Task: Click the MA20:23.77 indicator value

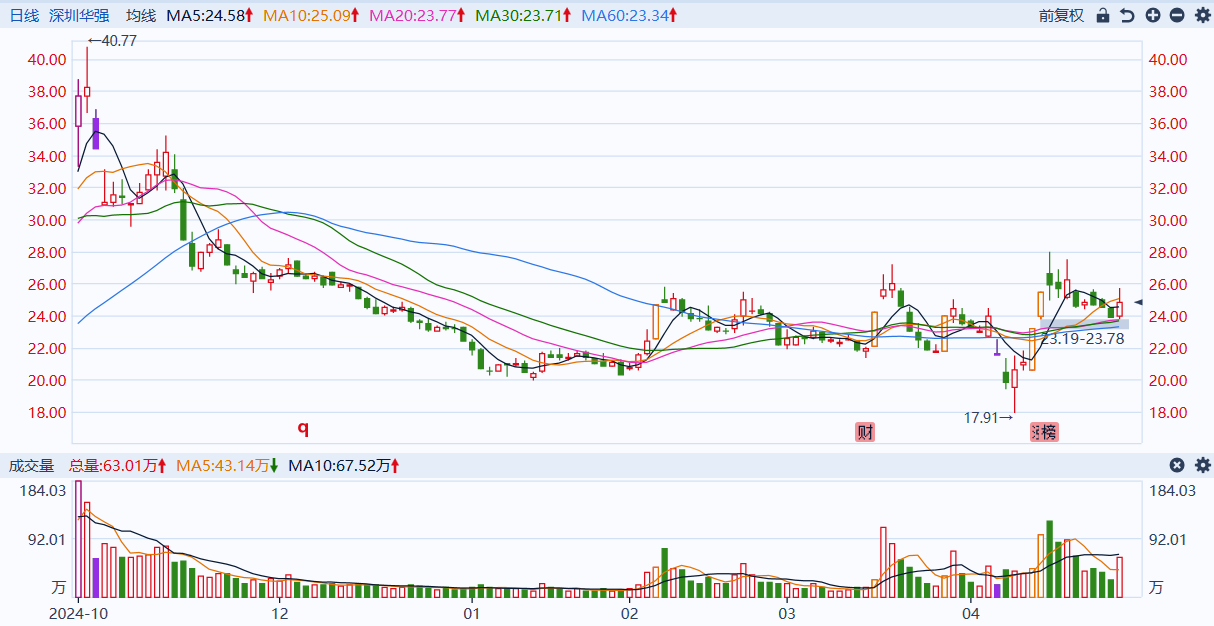Action: point(415,15)
